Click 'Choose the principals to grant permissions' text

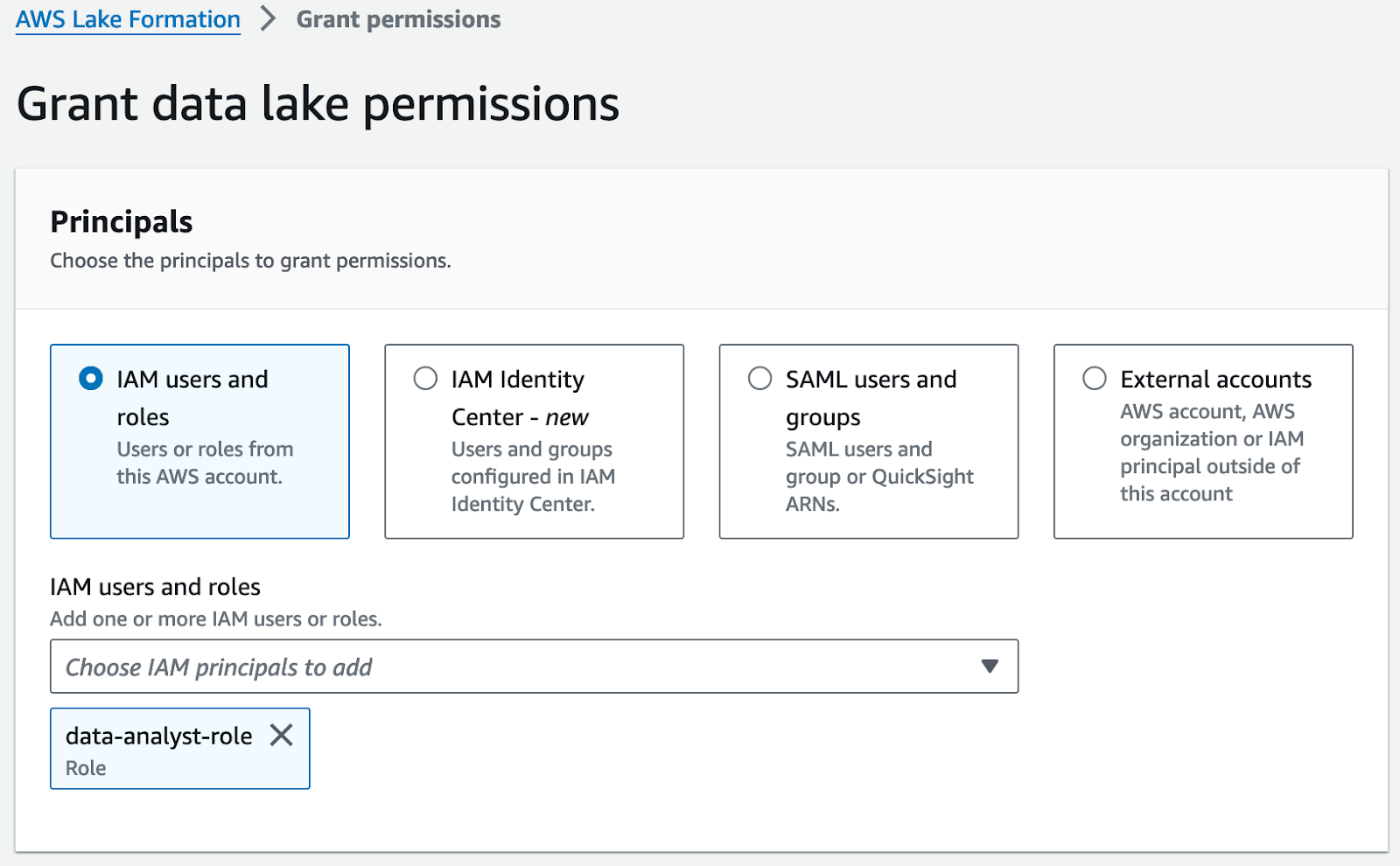(250, 261)
